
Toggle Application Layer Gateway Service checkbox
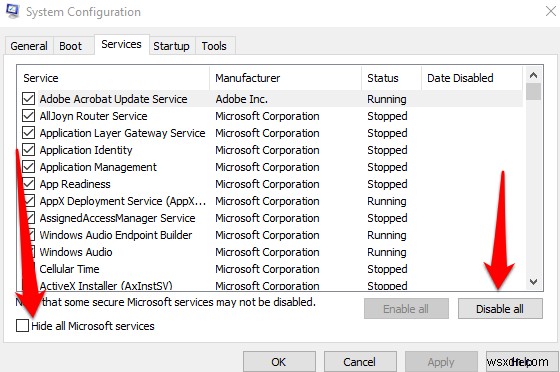pyautogui.click(x=28, y=133)
